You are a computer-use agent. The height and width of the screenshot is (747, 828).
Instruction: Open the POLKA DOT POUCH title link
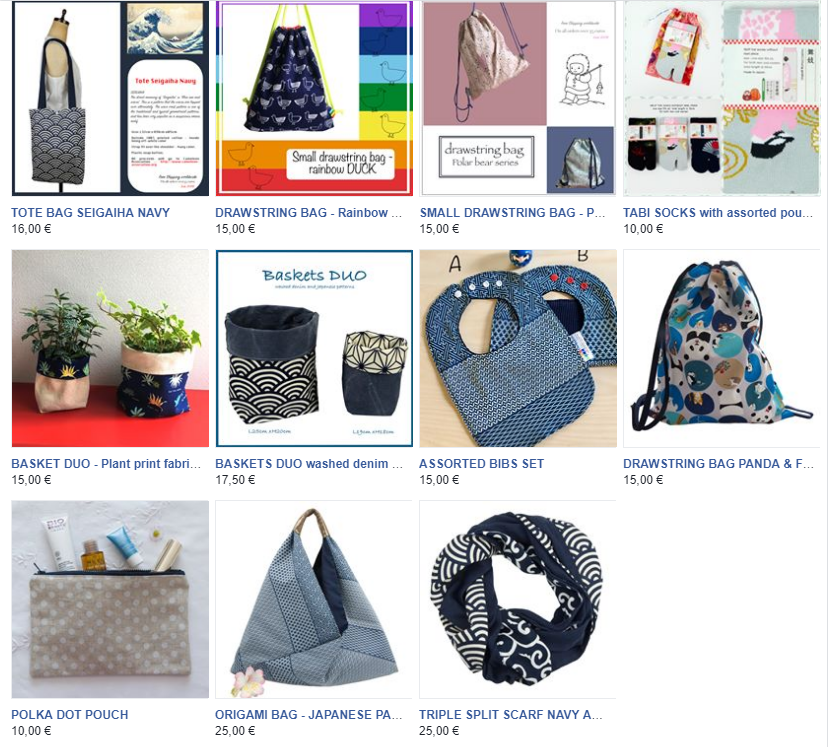[x=70, y=714]
